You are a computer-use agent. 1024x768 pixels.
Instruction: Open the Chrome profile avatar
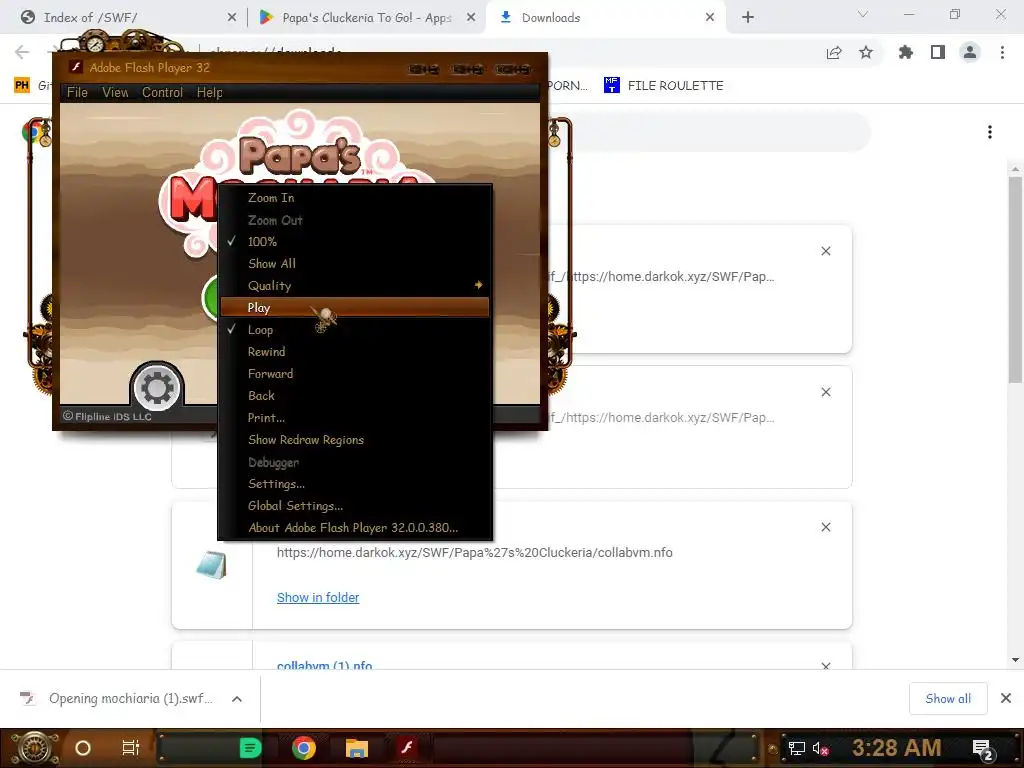click(970, 52)
